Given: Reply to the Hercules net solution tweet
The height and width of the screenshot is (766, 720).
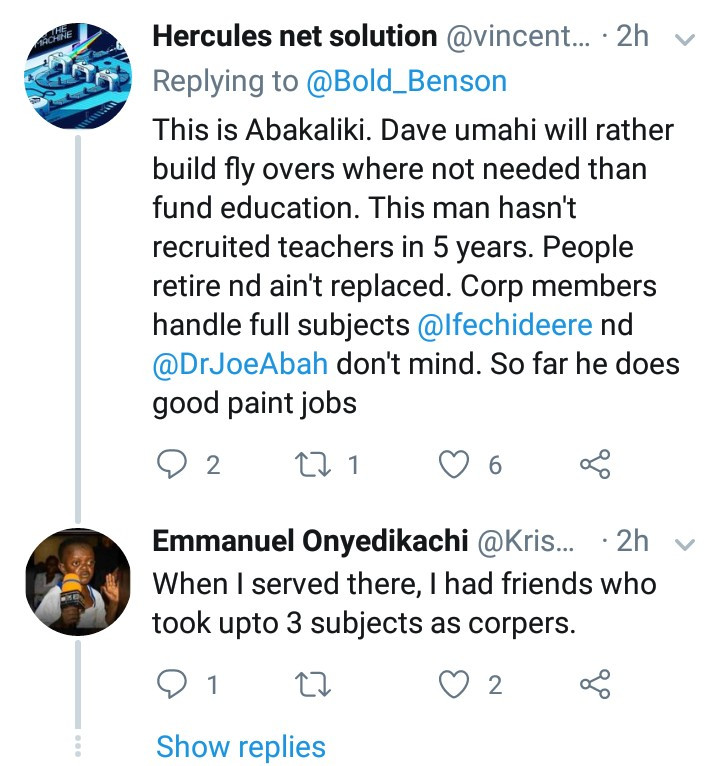Looking at the screenshot, I should click(x=172, y=464).
